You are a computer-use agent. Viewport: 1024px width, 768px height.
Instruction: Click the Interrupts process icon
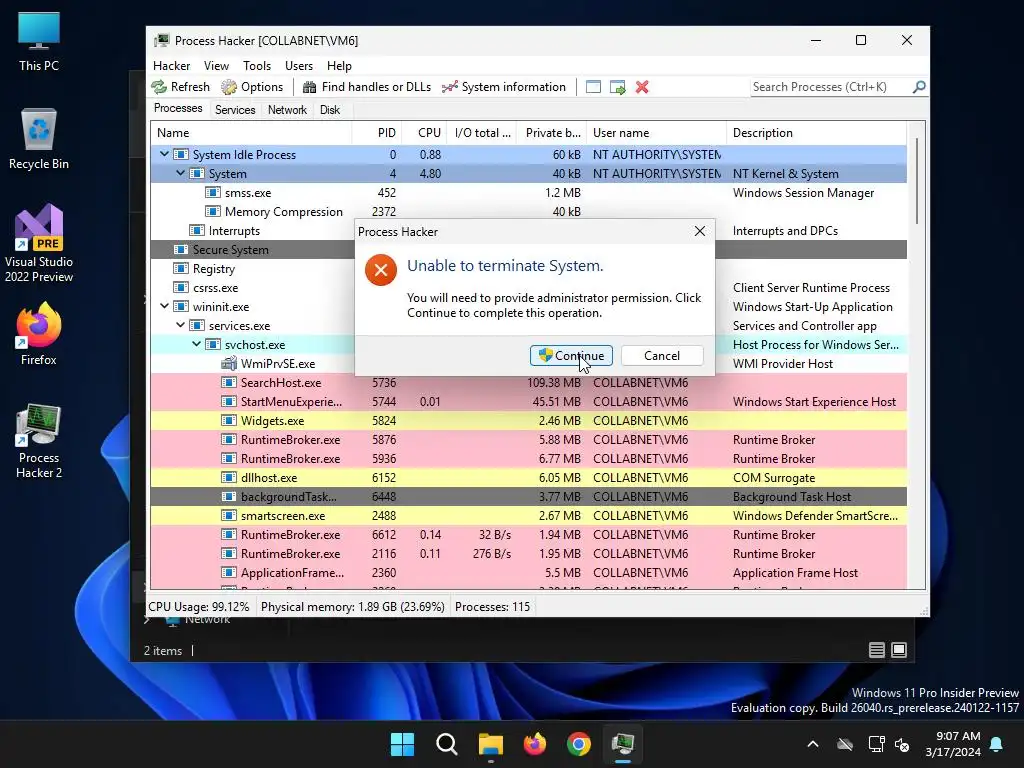pos(197,231)
